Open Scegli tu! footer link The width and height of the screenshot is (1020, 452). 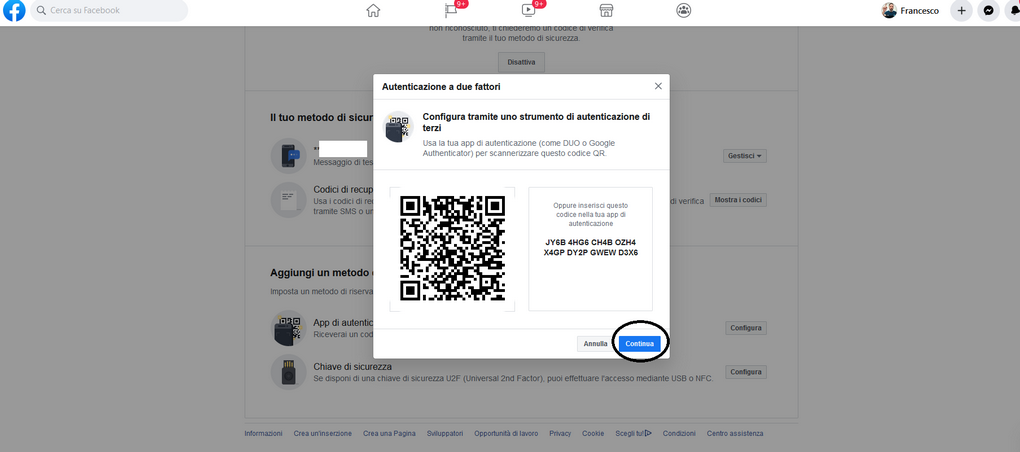634,433
